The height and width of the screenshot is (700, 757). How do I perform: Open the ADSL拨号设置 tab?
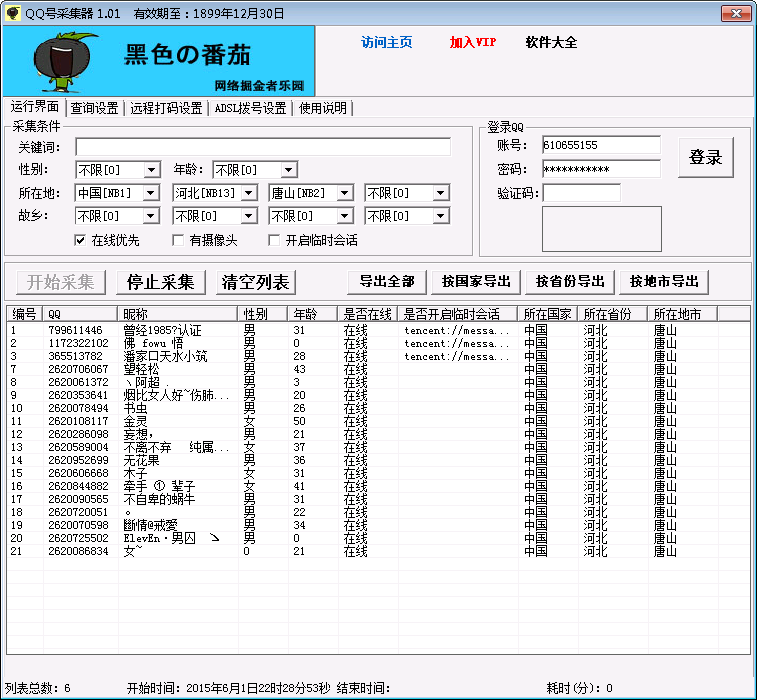tap(251, 108)
